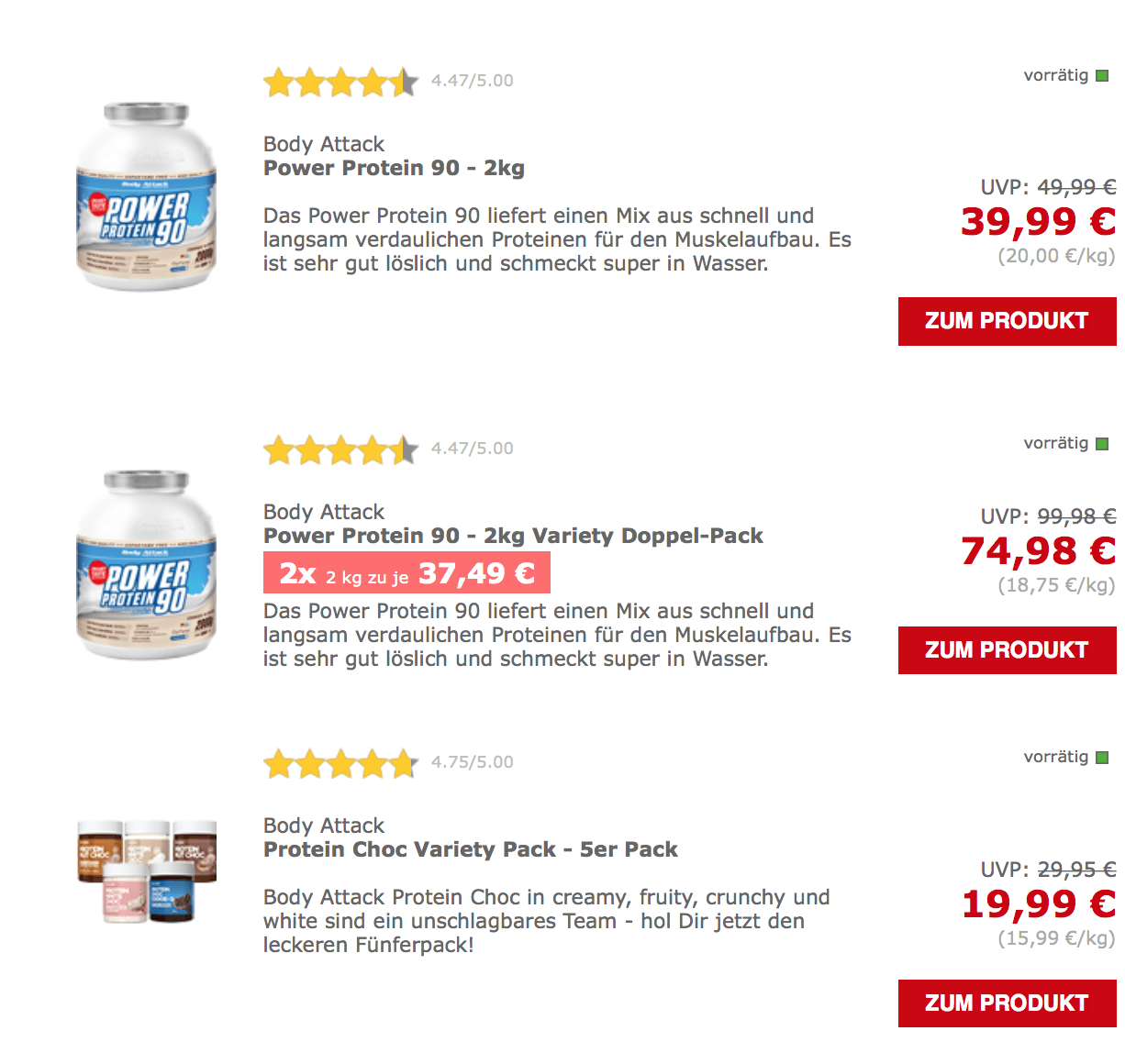Screen dimensions: 1125x1064
Task: Click the 19,99 € price
Action: 1038,904
